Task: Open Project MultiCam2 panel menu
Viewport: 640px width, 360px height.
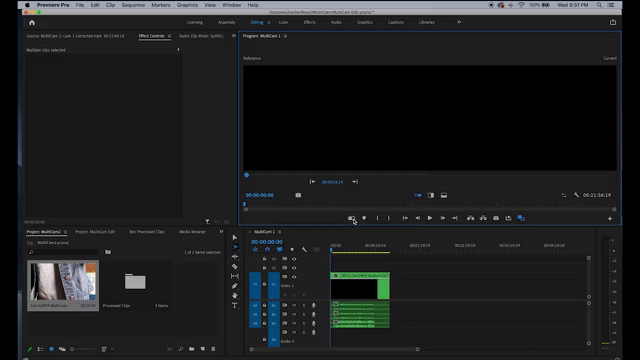Action: pyautogui.click(x=65, y=232)
